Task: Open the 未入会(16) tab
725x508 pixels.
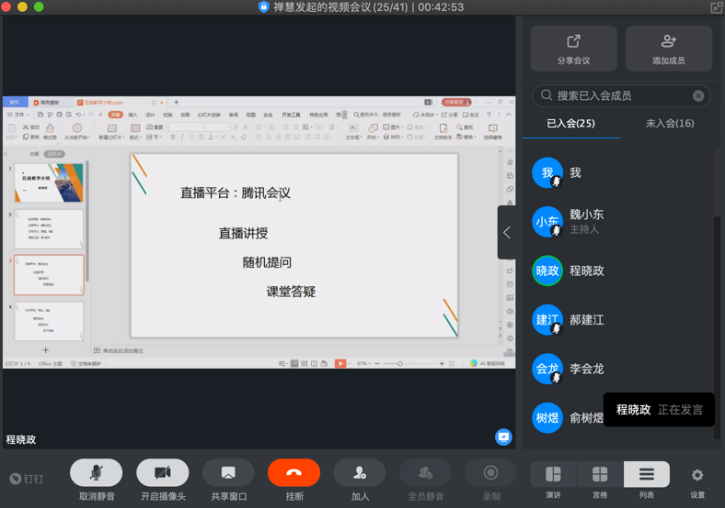Action: pos(670,123)
